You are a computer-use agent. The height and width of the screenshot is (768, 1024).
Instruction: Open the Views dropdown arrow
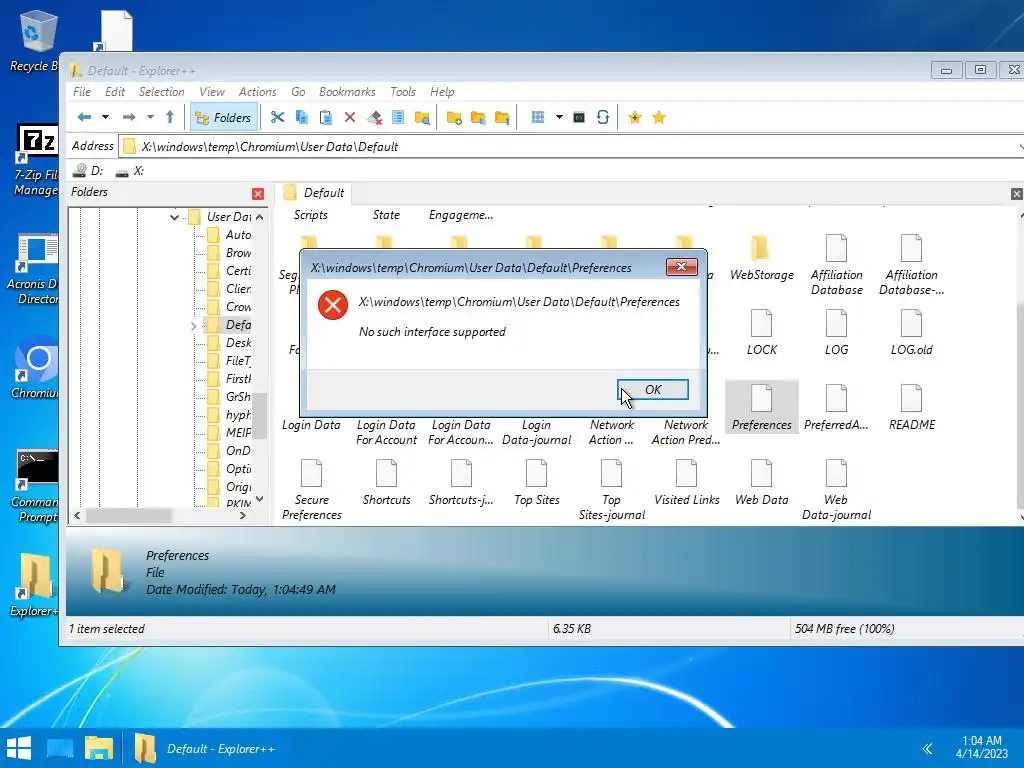tap(559, 118)
